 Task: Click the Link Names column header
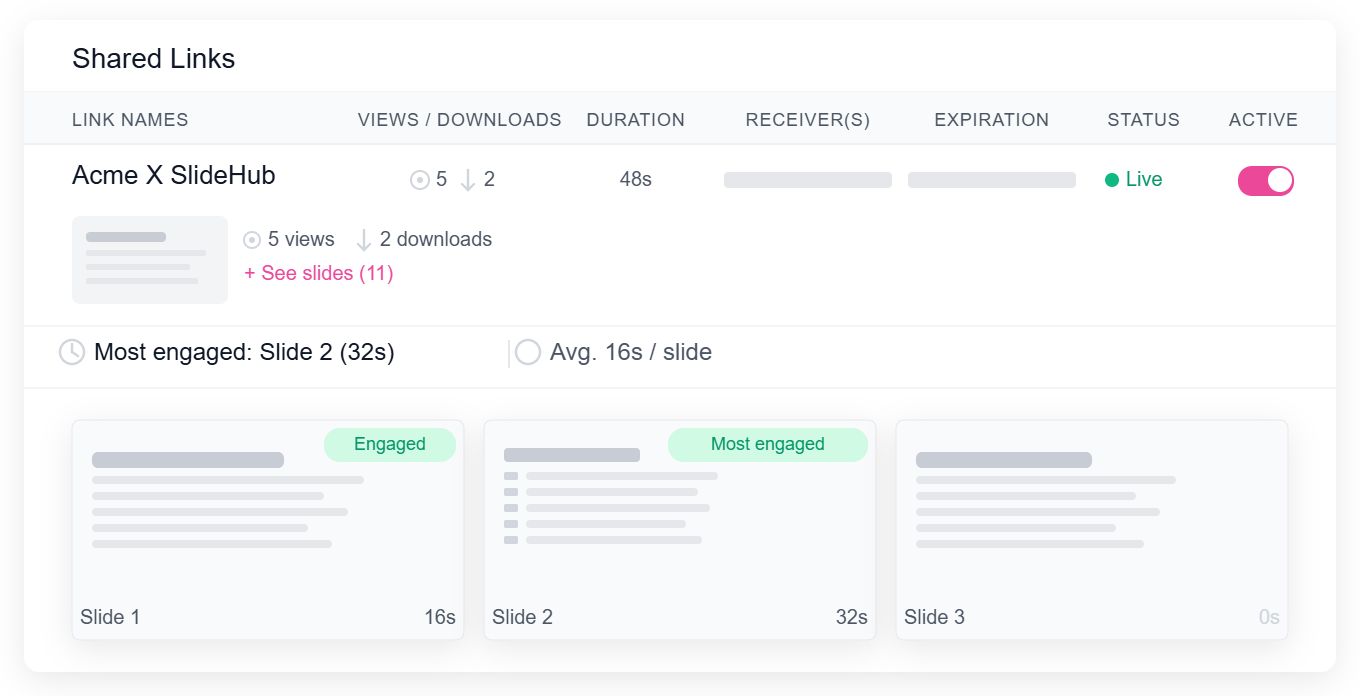(x=130, y=120)
